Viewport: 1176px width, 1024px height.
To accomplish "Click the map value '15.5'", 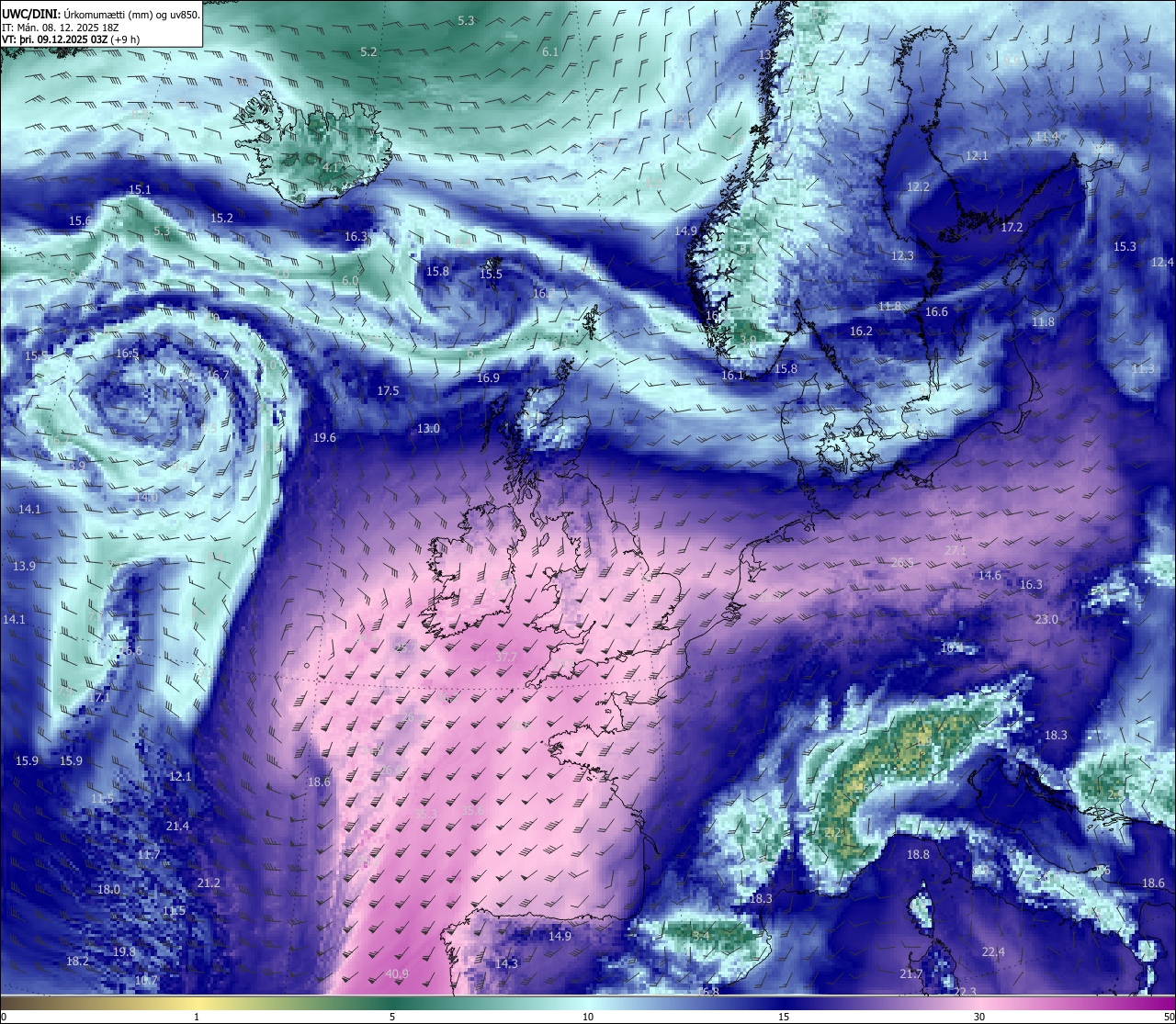I will click(x=491, y=274).
